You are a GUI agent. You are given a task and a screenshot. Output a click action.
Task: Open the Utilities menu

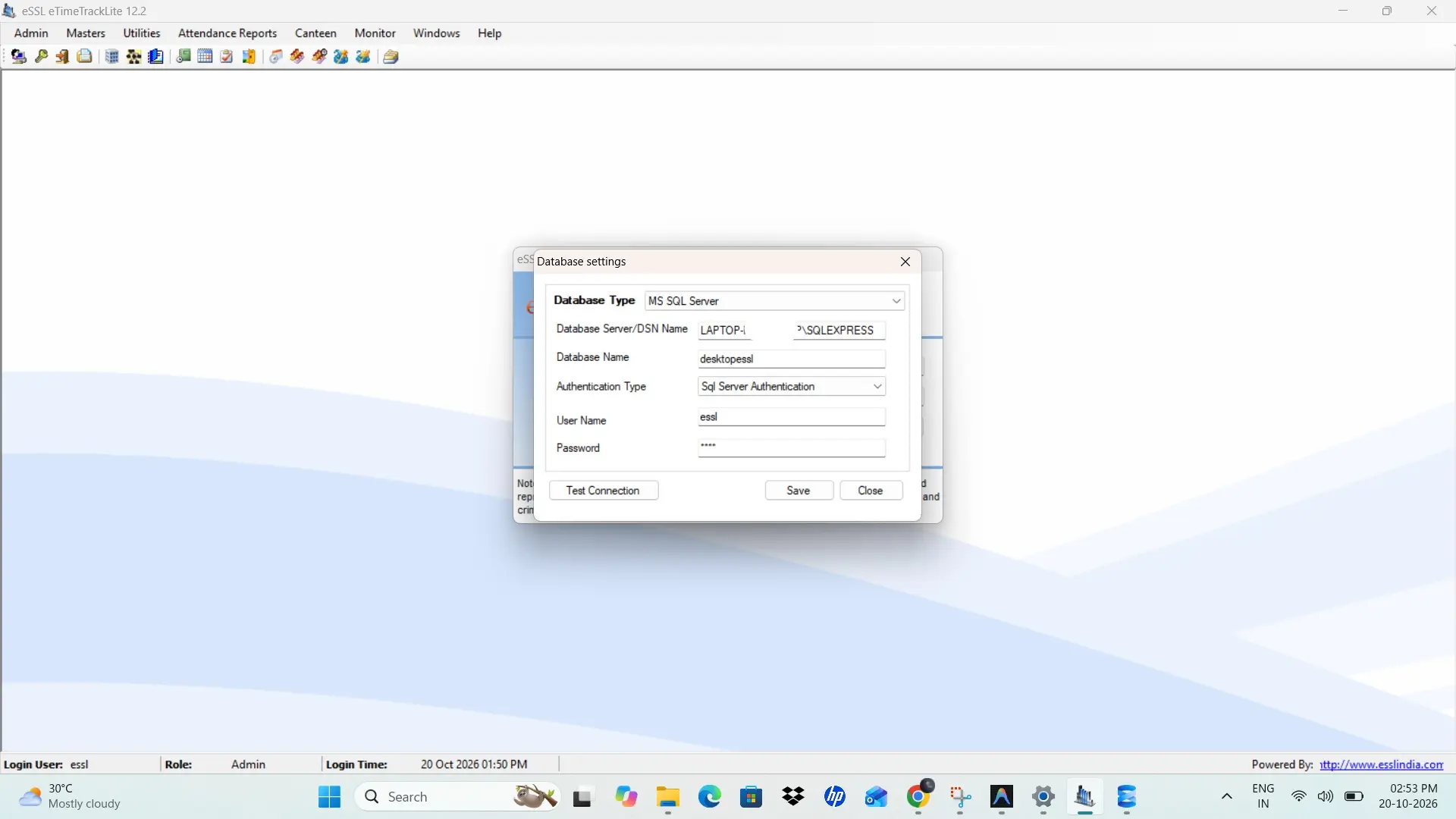coord(142,33)
